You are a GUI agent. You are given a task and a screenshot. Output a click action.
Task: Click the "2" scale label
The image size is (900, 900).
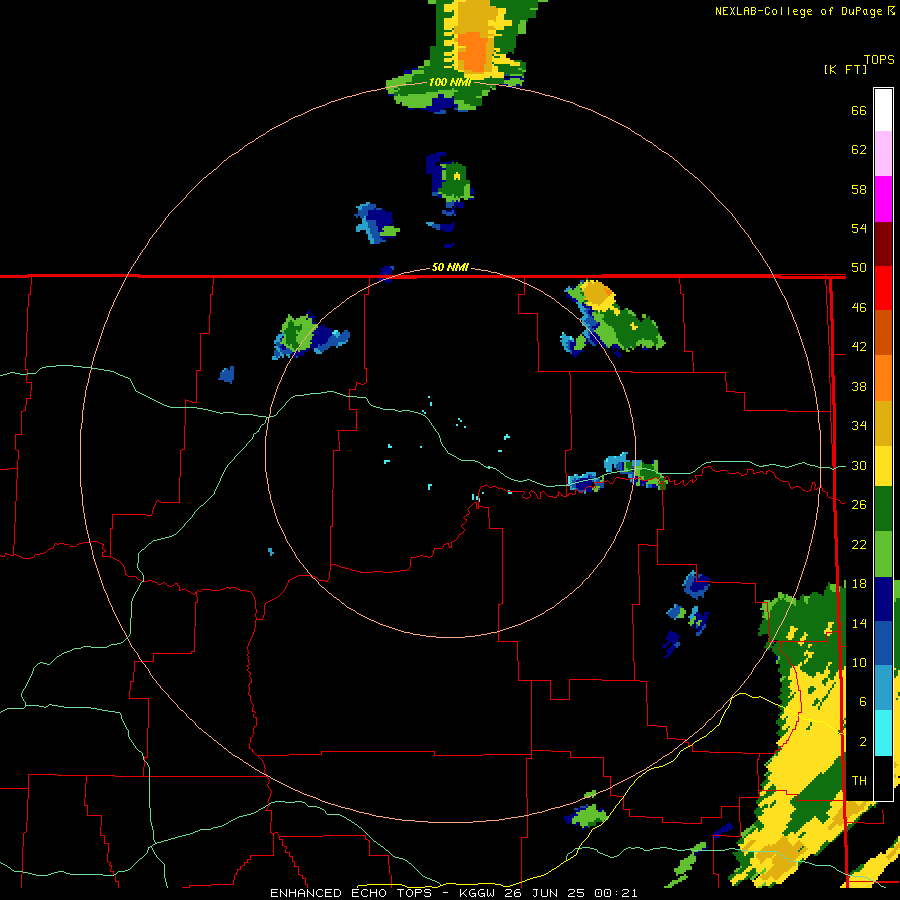[x=863, y=742]
